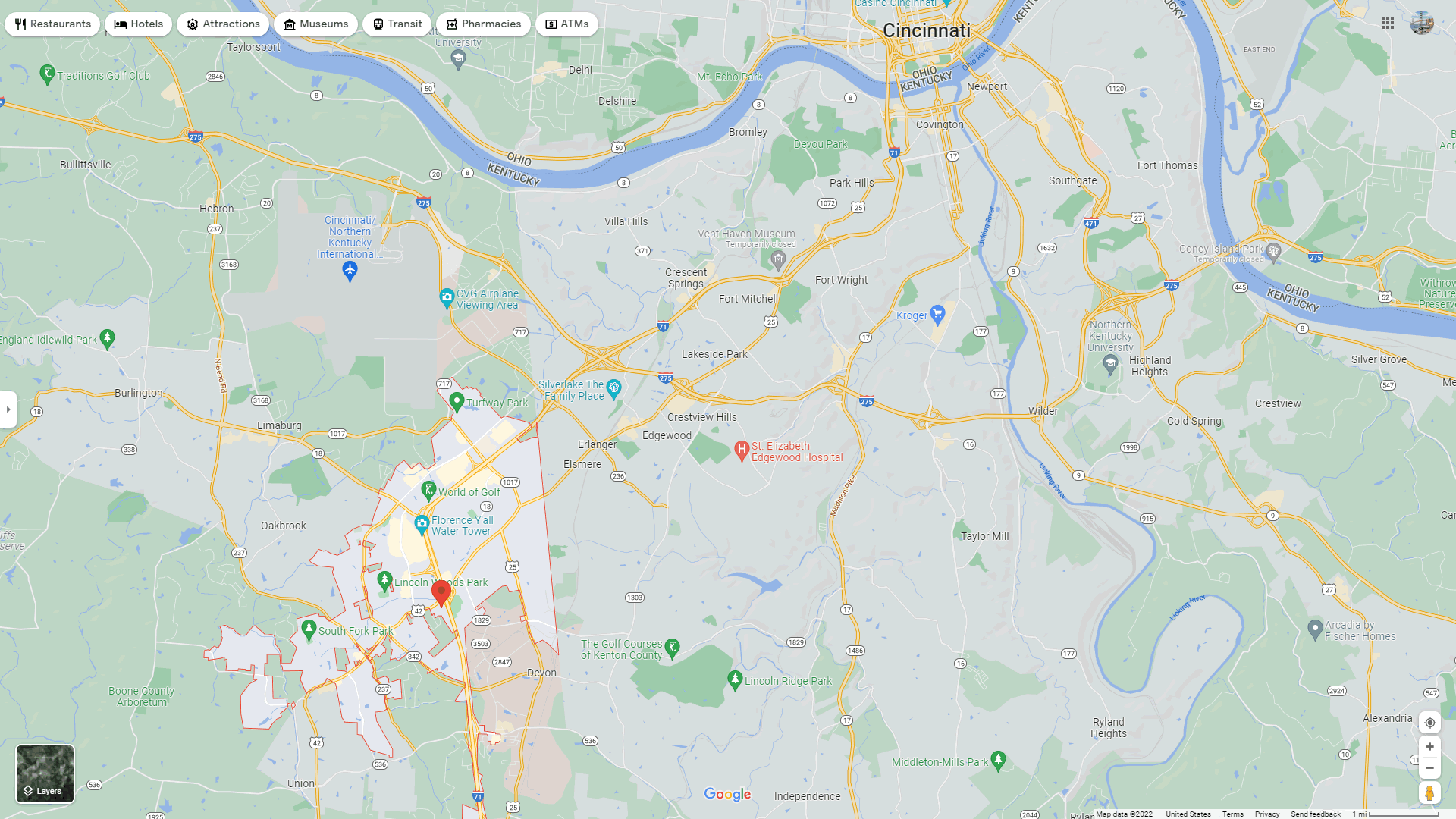Select England Idlewild Park marker

107,339
